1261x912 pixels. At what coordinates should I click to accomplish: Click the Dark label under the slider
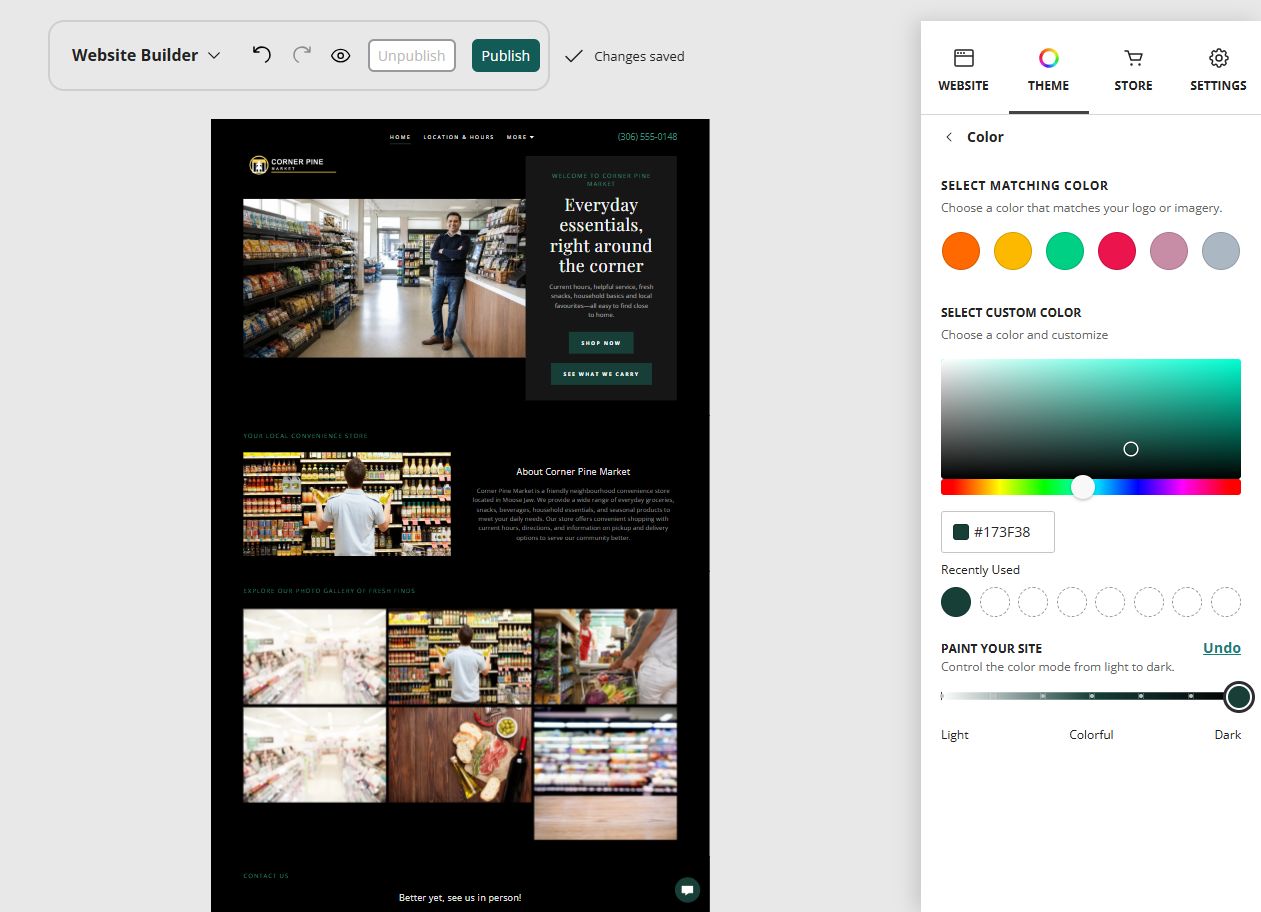point(1228,735)
